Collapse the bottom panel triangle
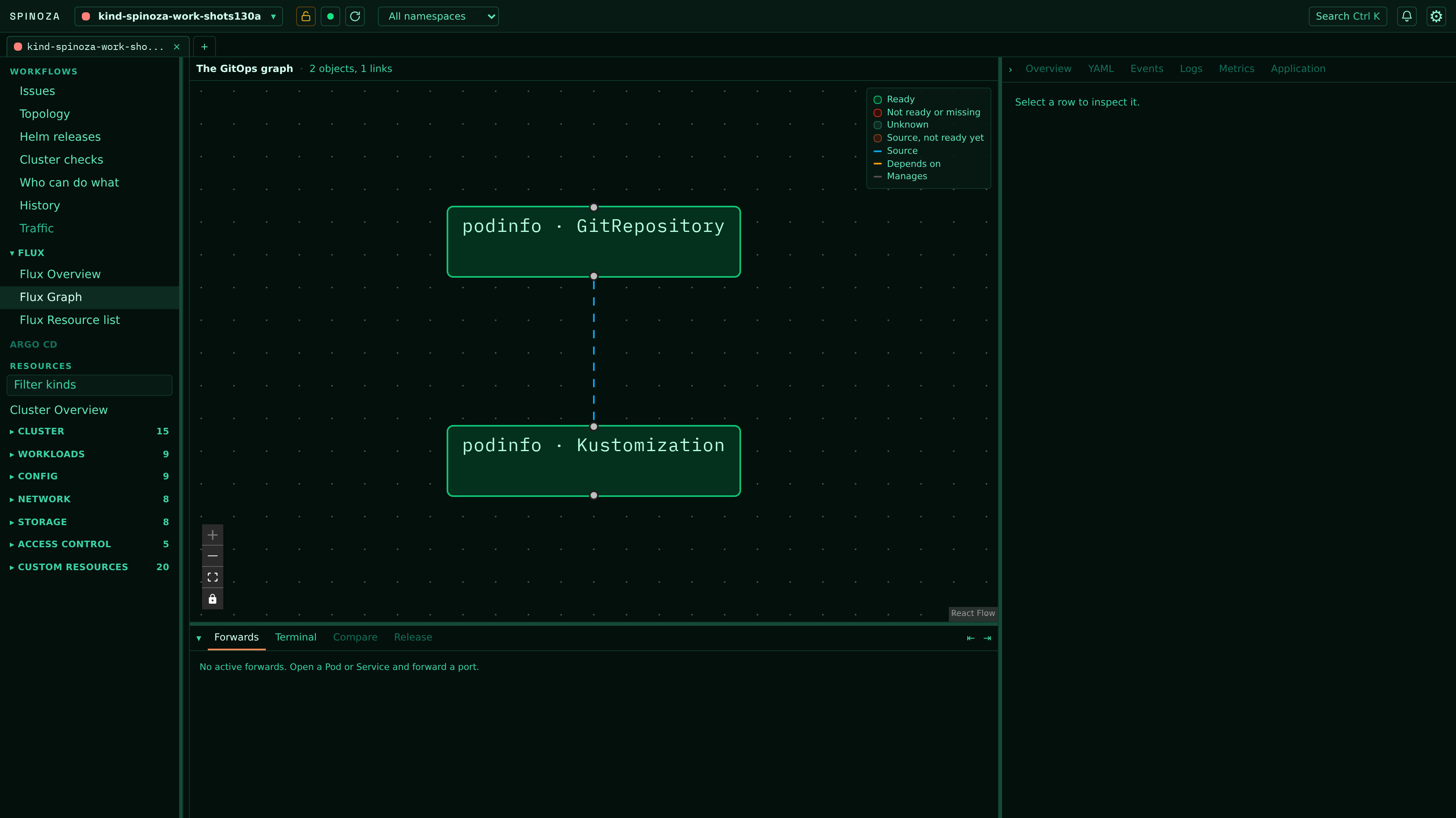This screenshot has height=818, width=1456. coord(199,638)
